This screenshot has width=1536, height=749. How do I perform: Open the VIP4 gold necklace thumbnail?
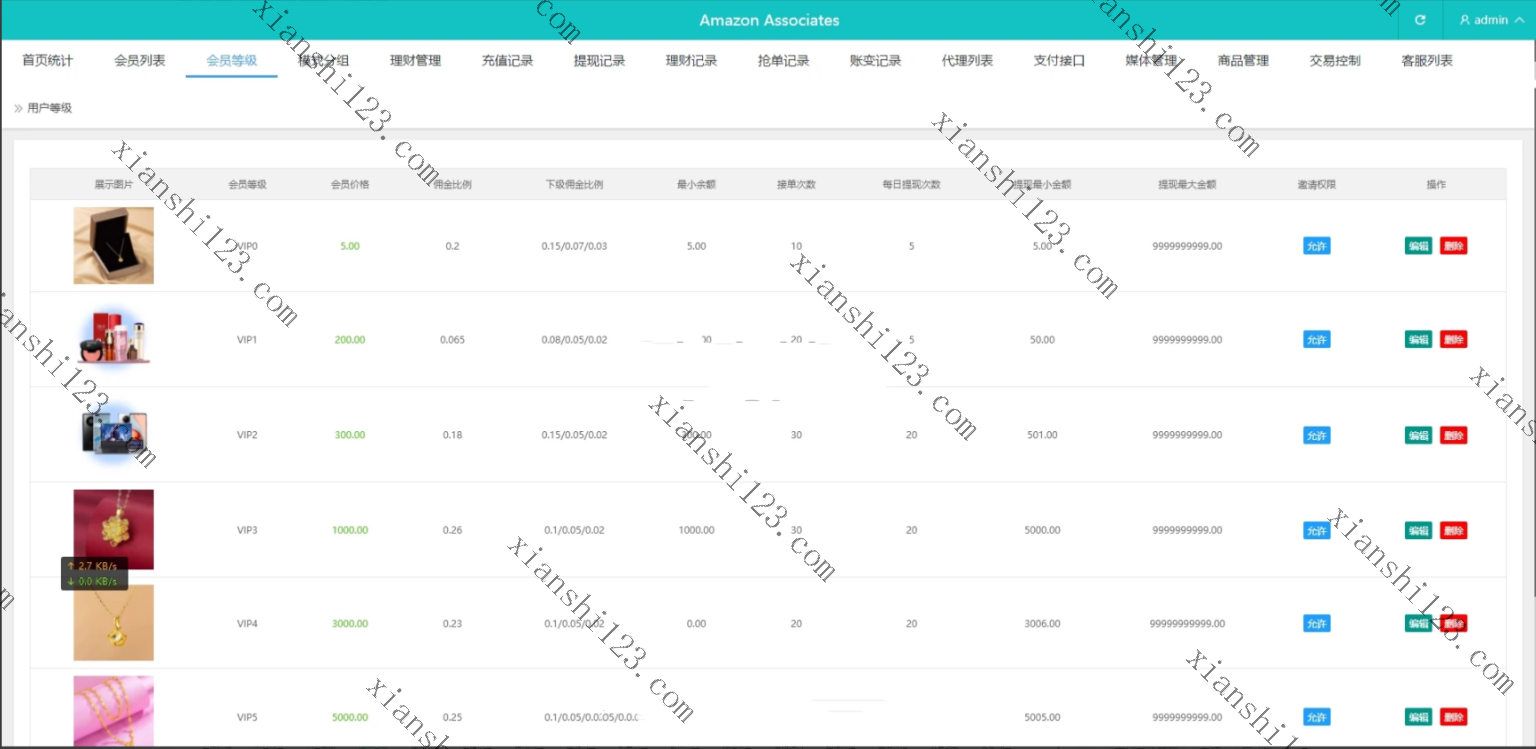point(114,622)
